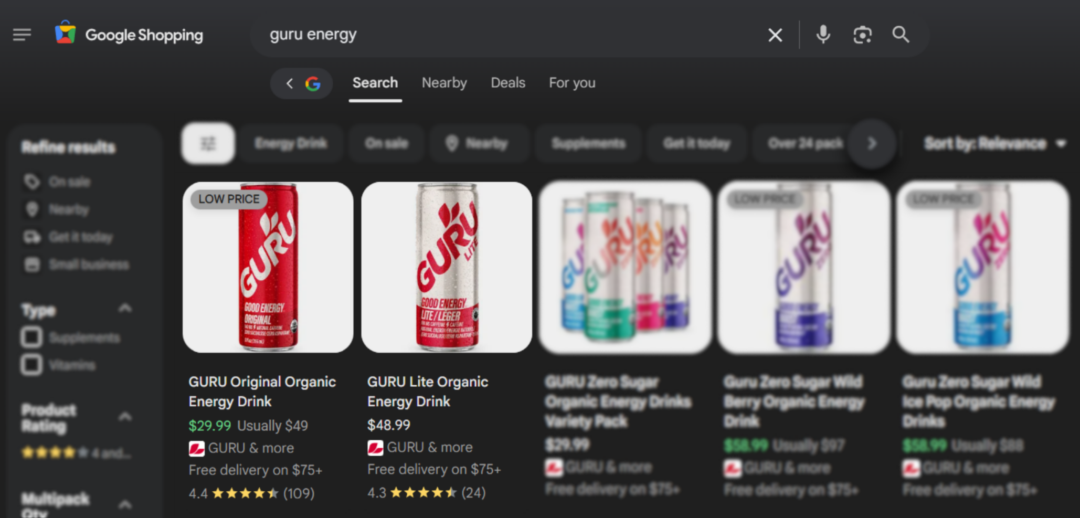Switch to the Search tab
This screenshot has height=518, width=1080.
pos(375,83)
